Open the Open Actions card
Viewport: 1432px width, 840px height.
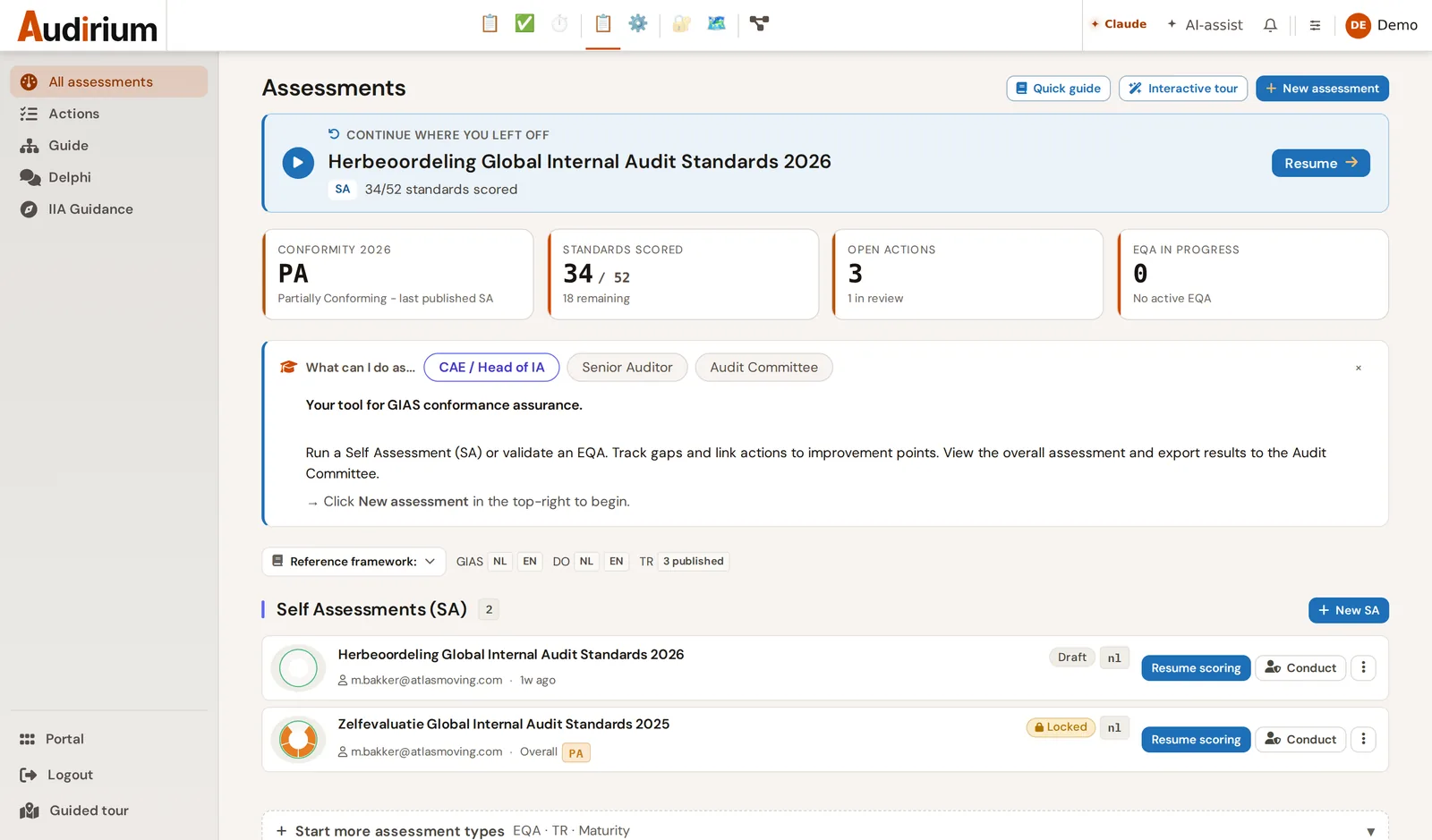[x=967, y=275]
